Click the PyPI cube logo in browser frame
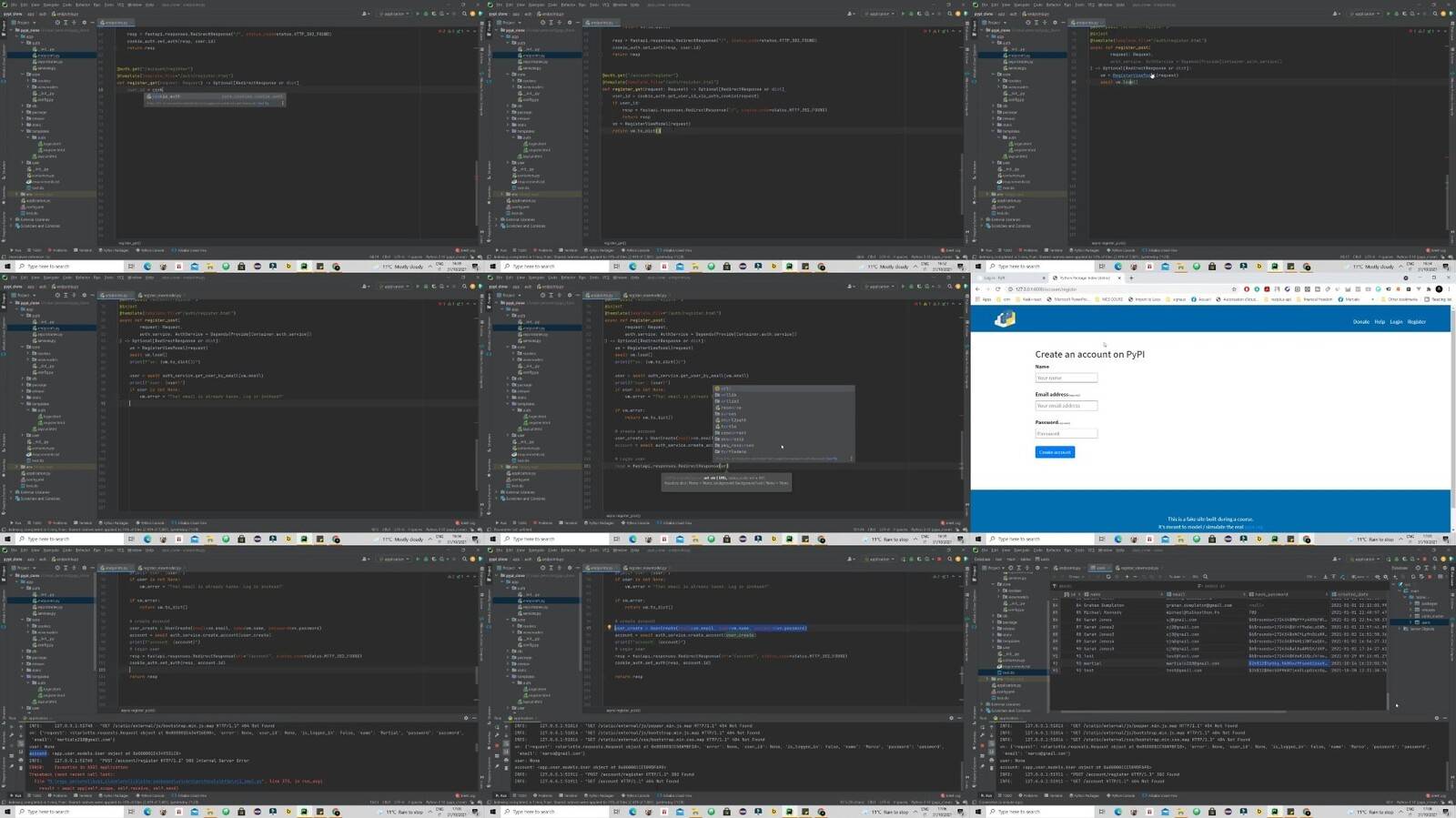Screen dimensions: 1456x818 click(x=1005, y=319)
